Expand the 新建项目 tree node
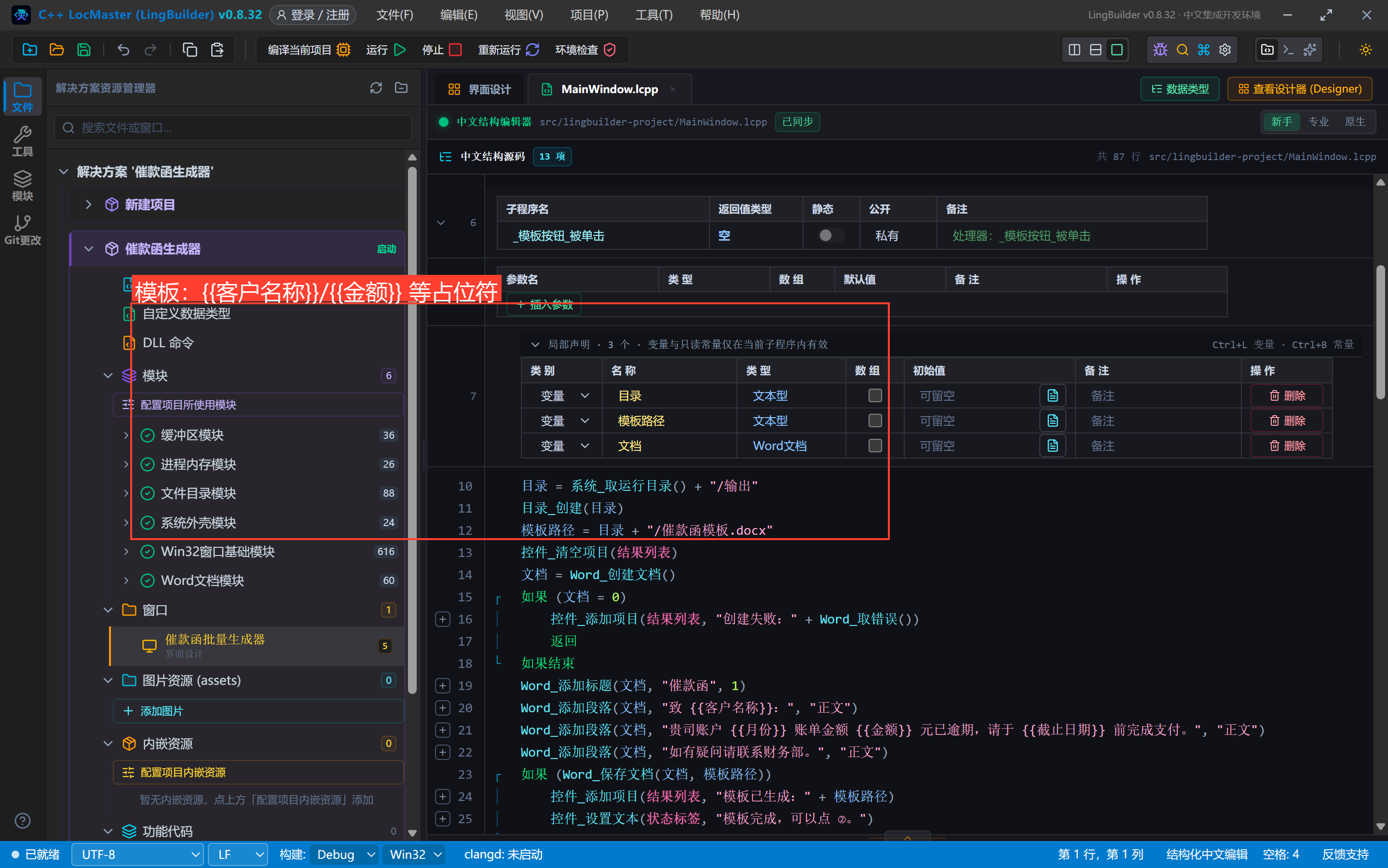 coord(88,204)
